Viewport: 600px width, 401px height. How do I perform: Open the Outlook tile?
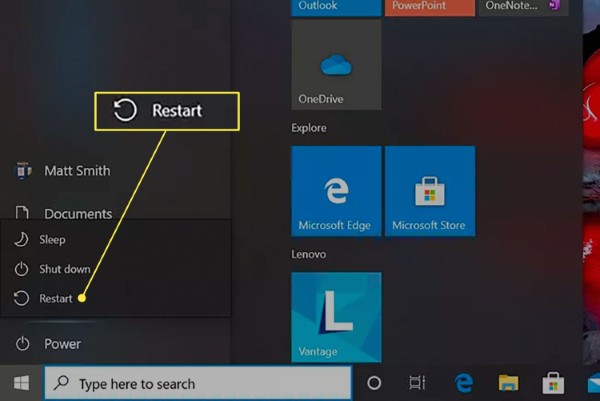[x=336, y=7]
